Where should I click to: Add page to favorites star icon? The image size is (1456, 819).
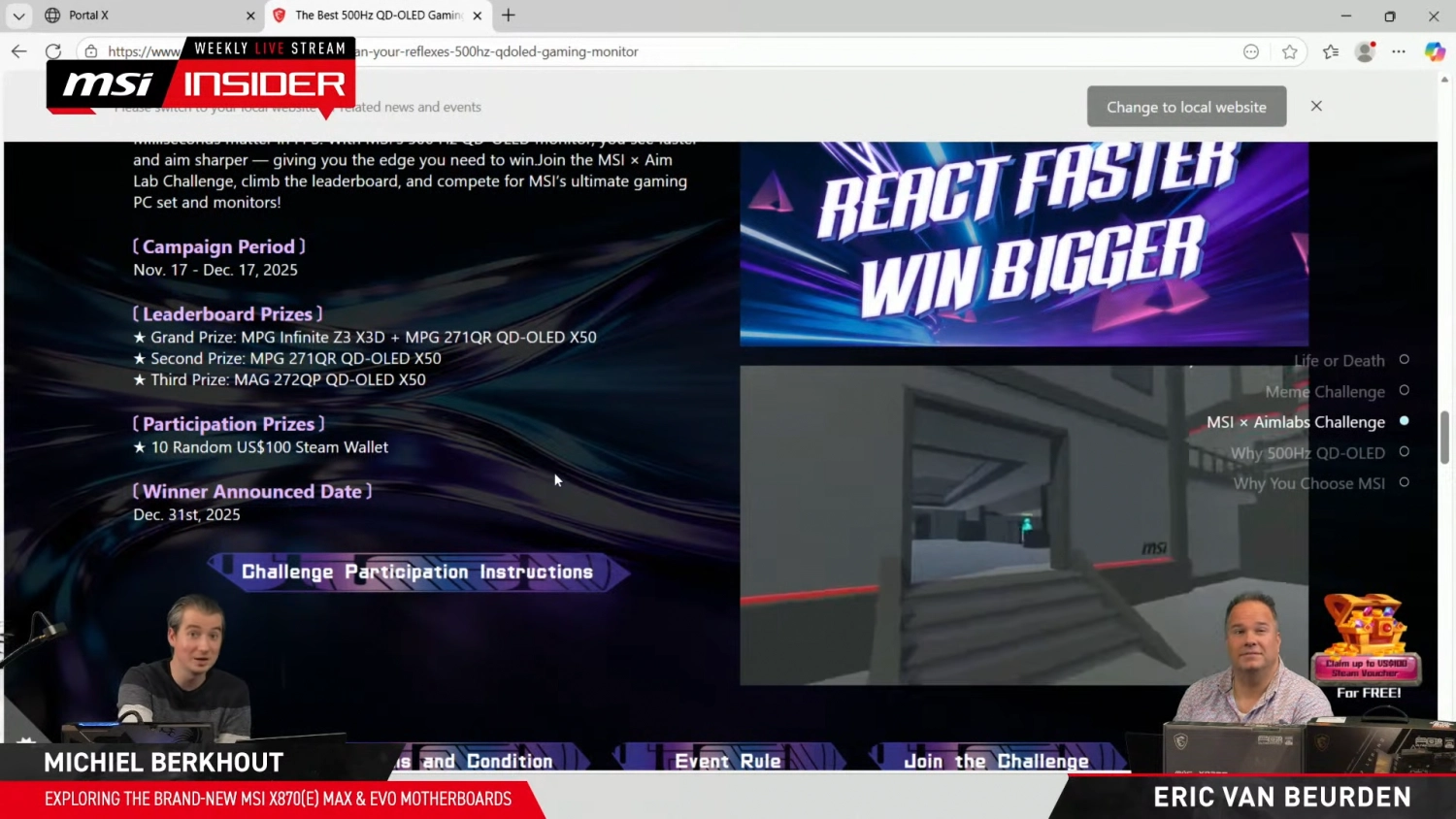[1289, 52]
